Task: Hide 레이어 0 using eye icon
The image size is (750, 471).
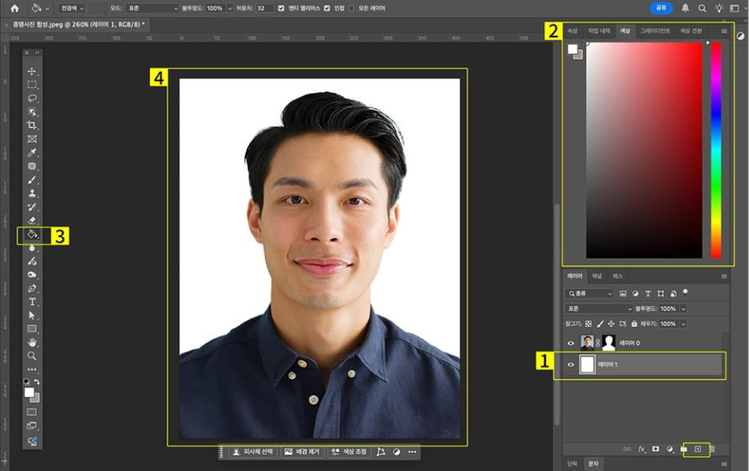Action: click(x=571, y=342)
